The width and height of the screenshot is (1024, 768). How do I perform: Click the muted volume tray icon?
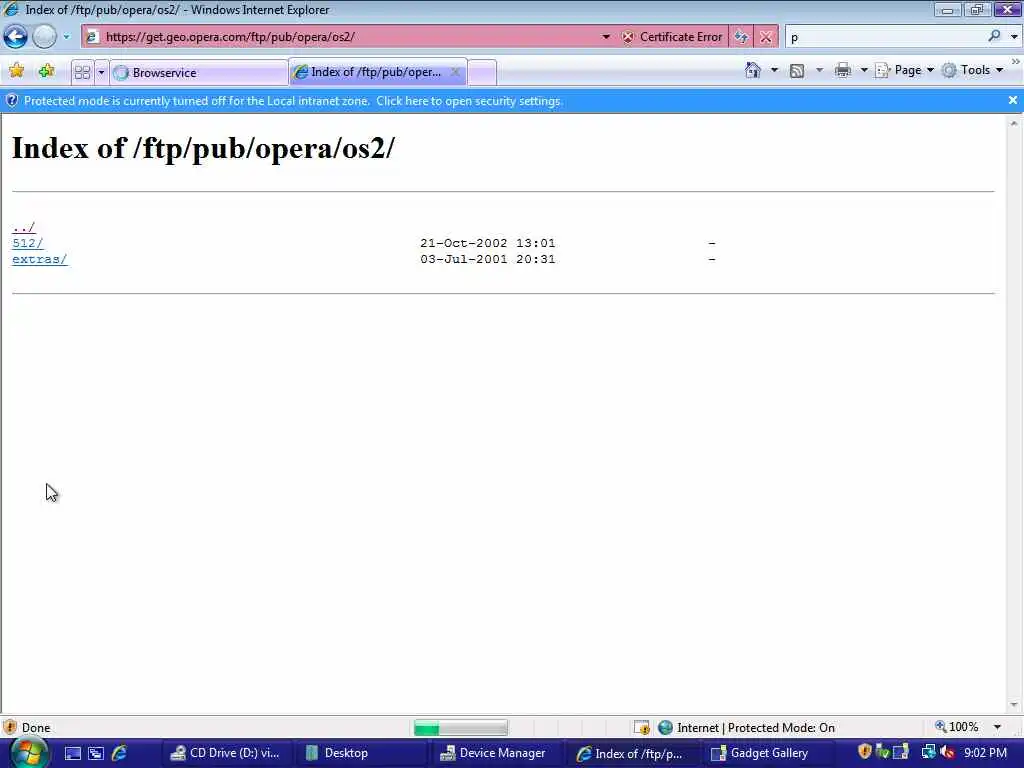tap(948, 752)
